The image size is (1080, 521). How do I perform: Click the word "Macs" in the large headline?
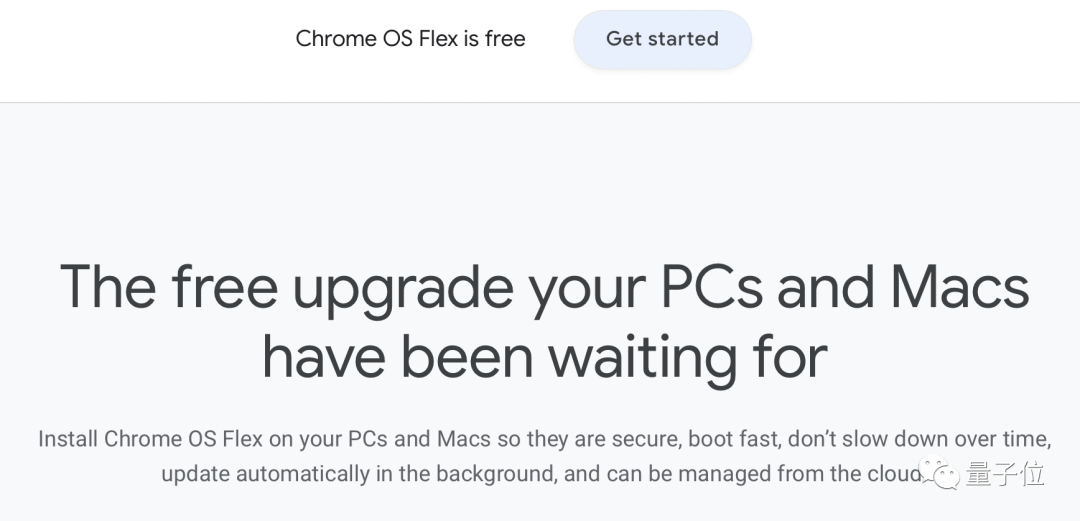pos(960,287)
